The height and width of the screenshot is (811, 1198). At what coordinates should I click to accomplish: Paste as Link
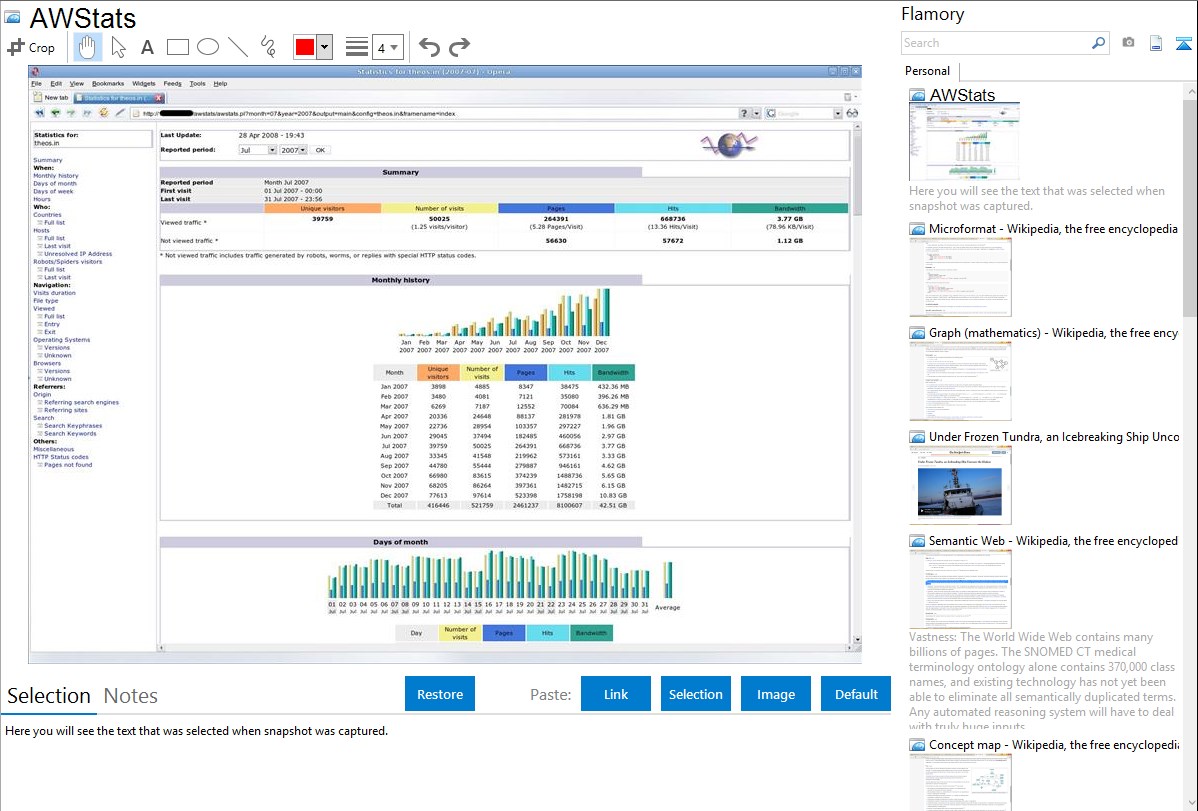point(616,694)
